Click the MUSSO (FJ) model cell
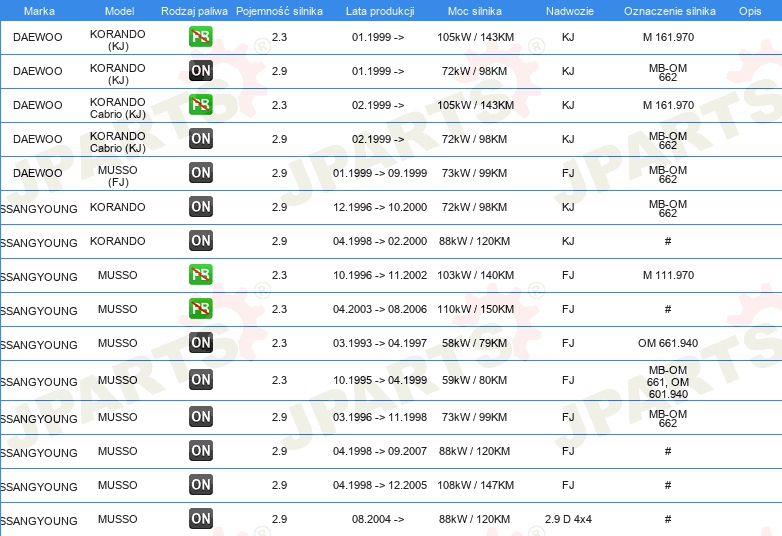The image size is (782, 536). tap(118, 176)
